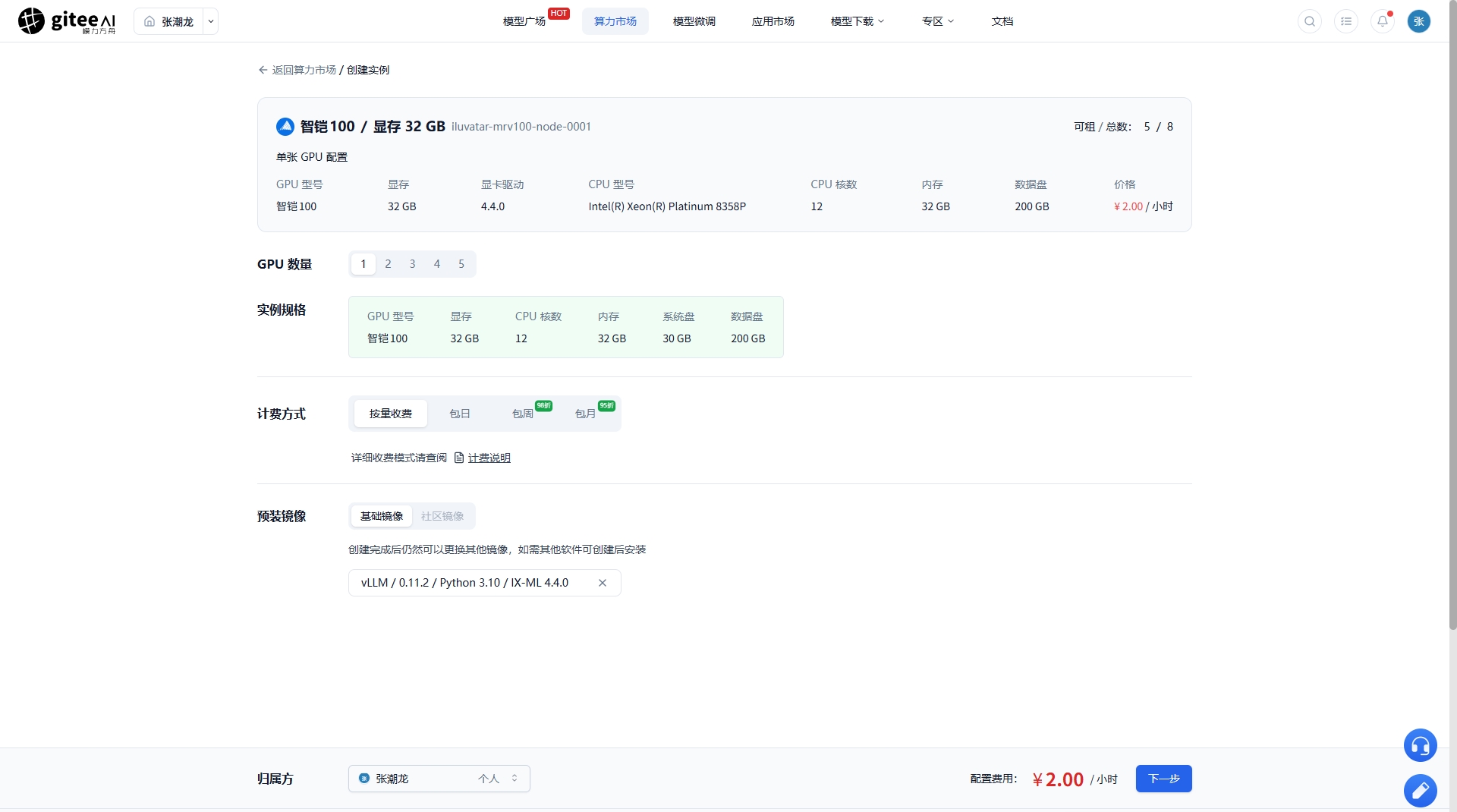Go to the 模型广场 tab
Screen dimensions: 1457x812
tap(524, 21)
